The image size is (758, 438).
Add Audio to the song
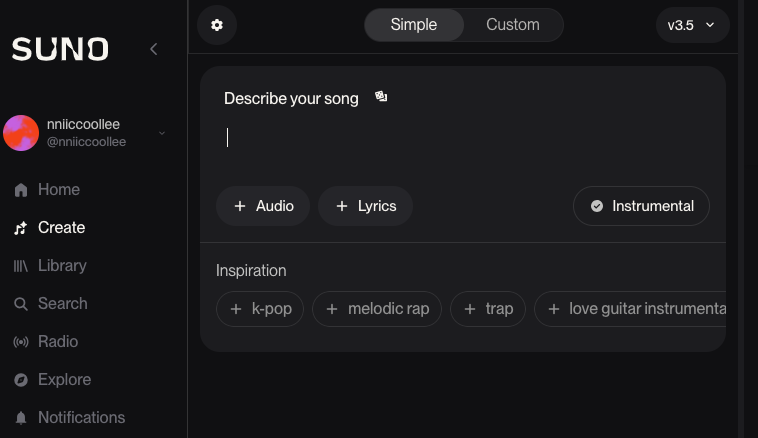[x=263, y=206]
